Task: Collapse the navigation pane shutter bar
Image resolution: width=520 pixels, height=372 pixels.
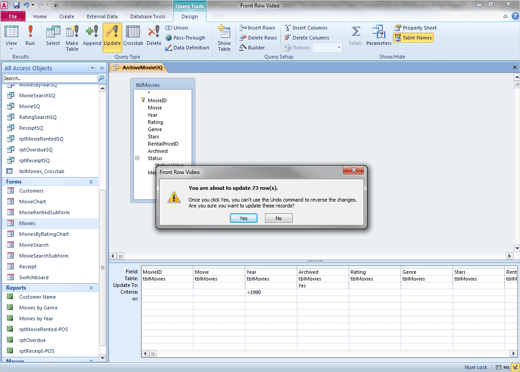Action: click(102, 68)
